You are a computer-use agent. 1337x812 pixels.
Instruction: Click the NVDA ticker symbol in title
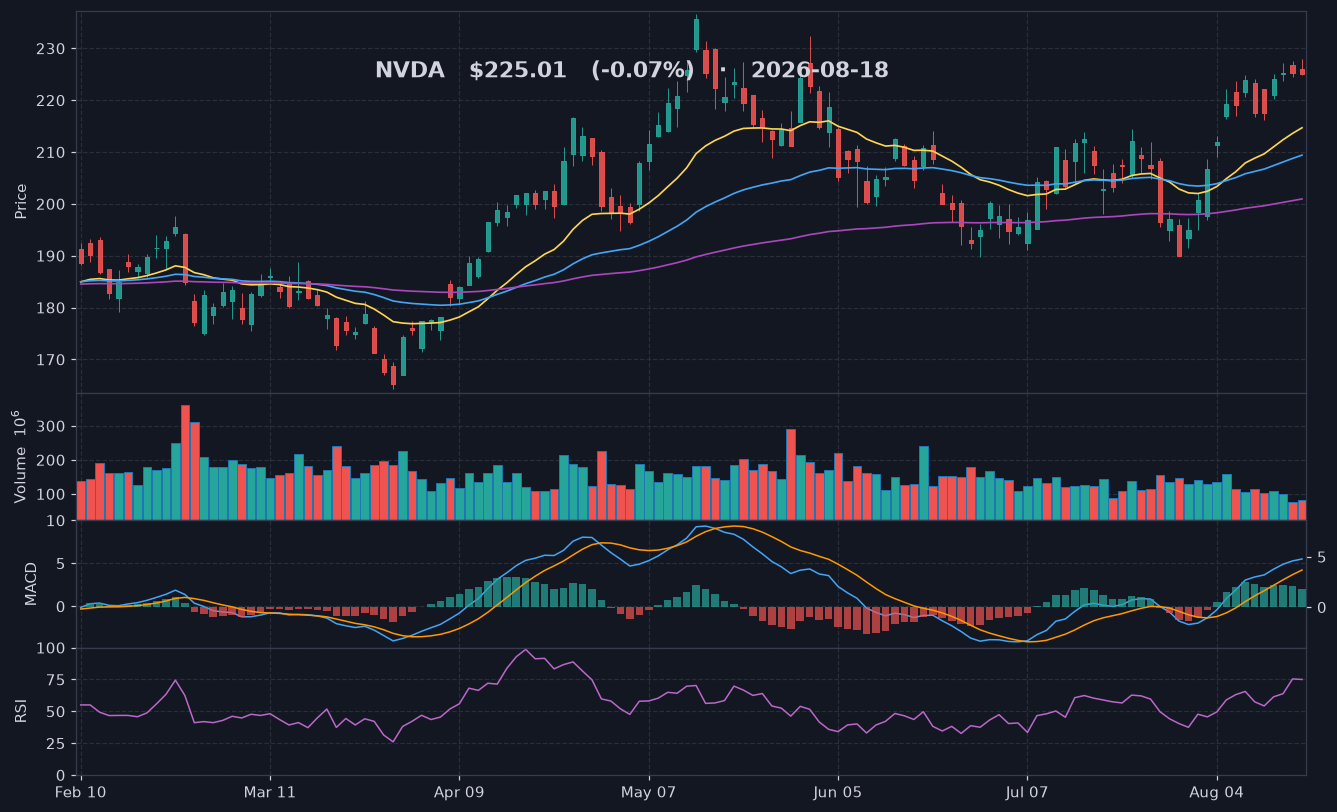click(x=410, y=70)
